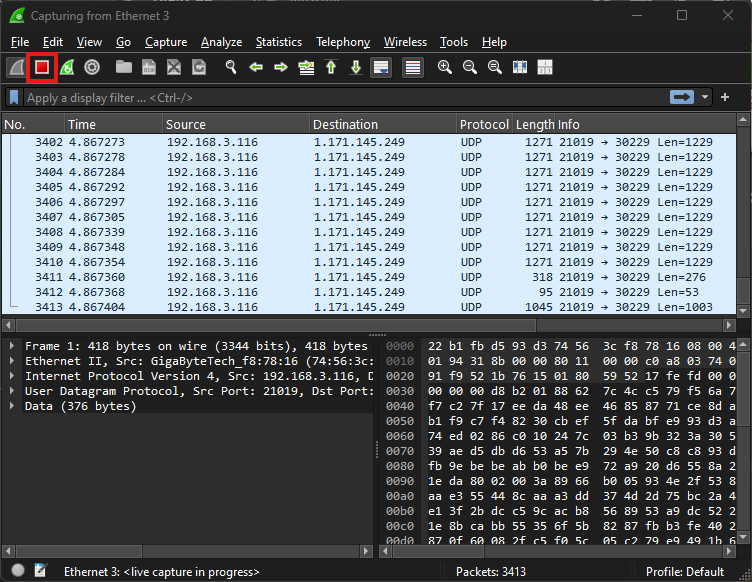Close this capture file icon
752x582 pixels.
coord(174,68)
